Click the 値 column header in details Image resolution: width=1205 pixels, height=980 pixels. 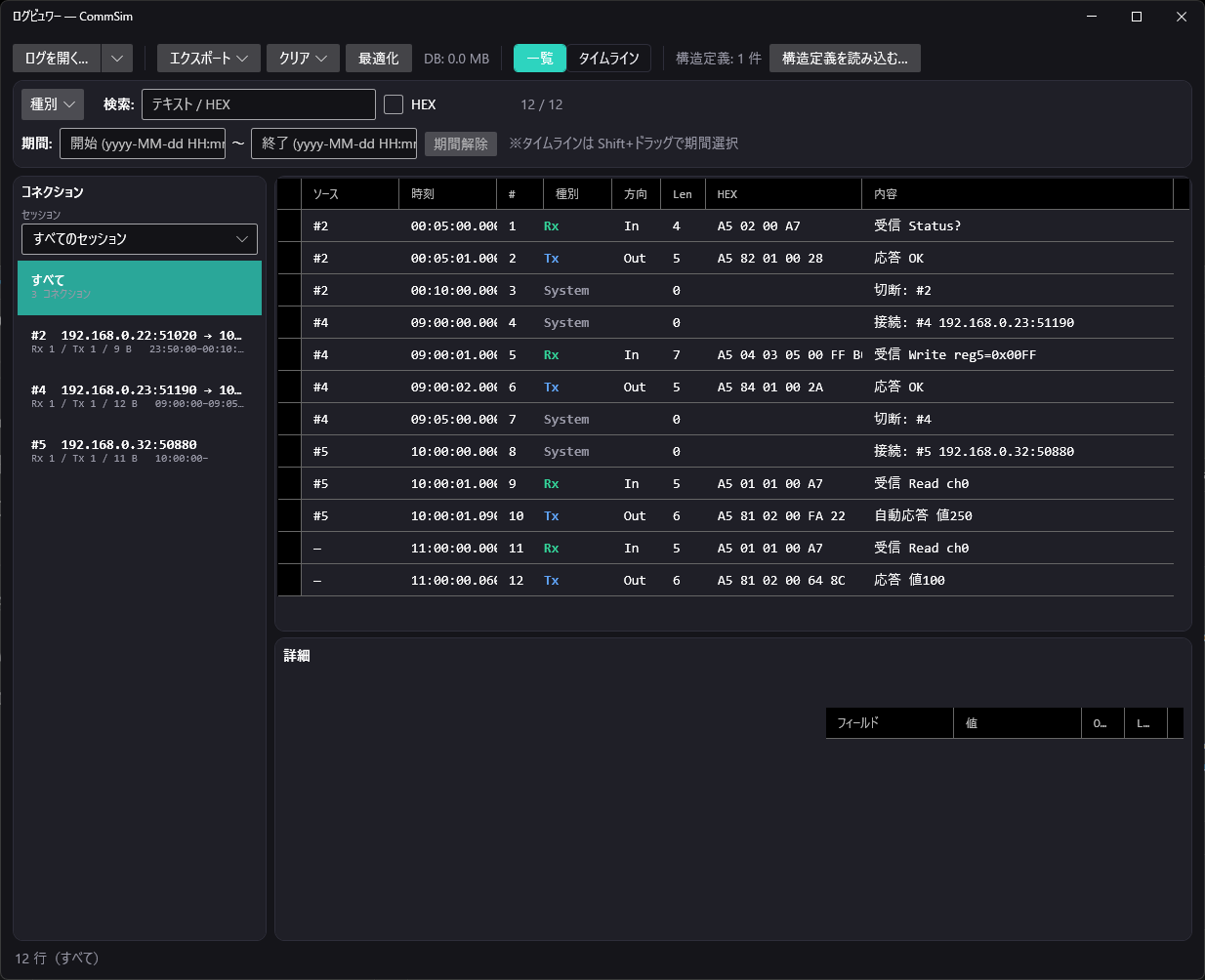1018,723
